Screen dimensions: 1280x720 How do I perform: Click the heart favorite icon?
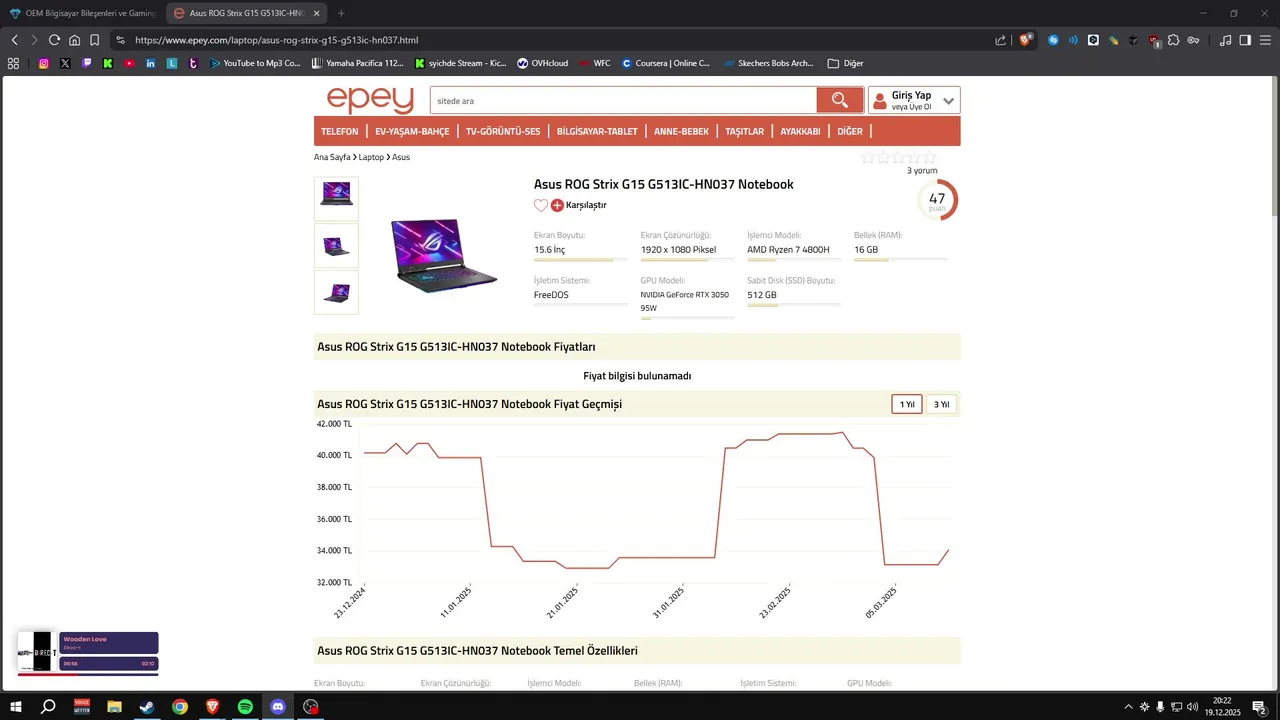(541, 205)
